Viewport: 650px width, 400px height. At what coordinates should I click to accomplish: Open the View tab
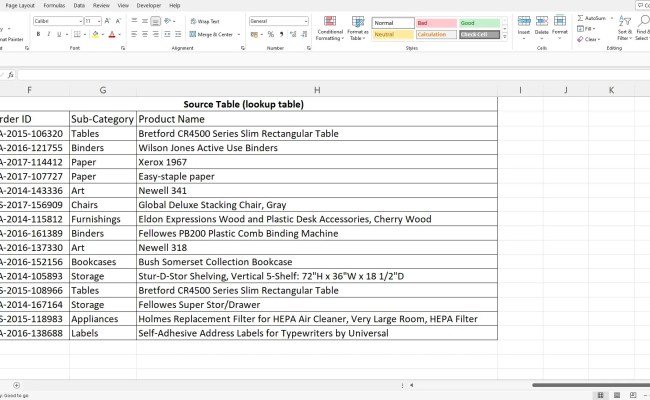coord(123,5)
